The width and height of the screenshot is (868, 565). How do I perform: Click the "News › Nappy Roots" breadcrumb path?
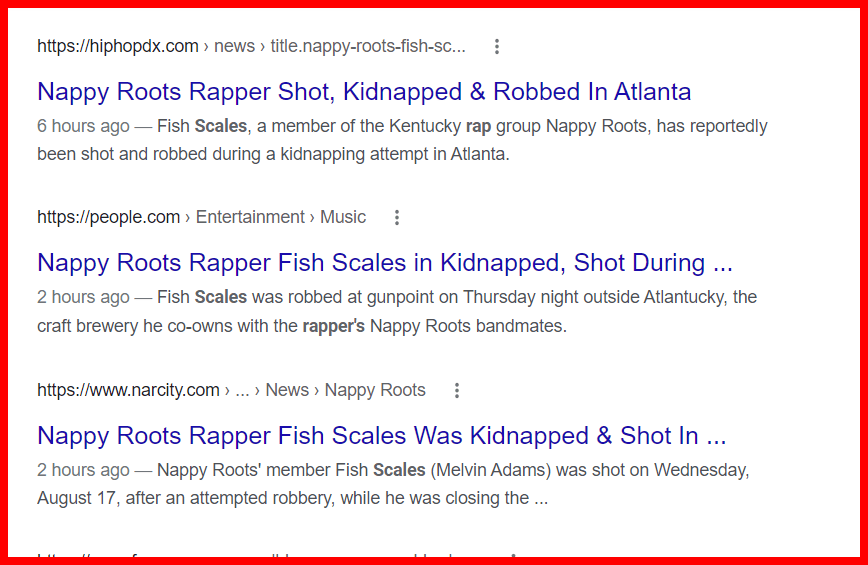(345, 390)
